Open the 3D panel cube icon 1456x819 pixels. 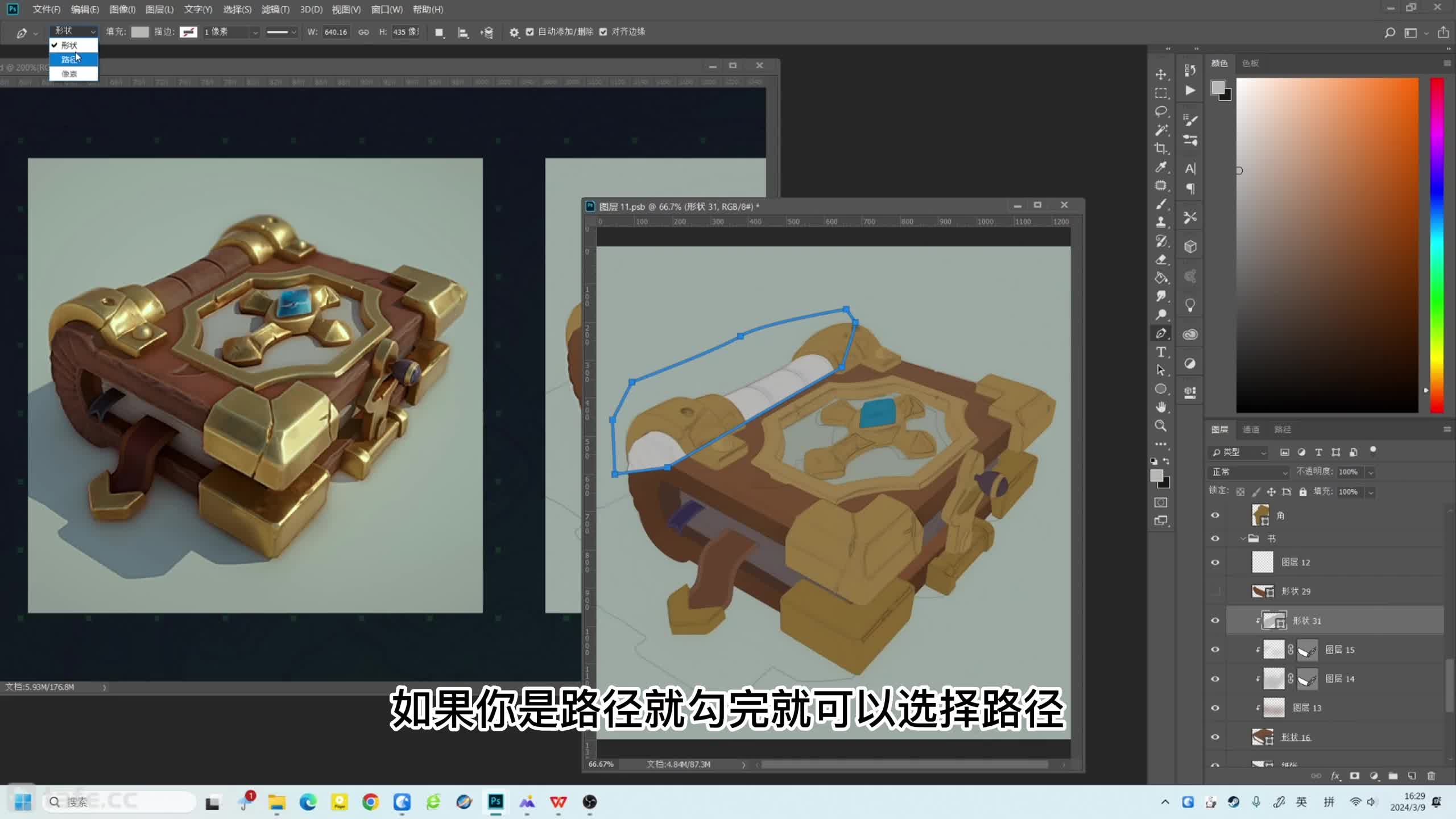1190,247
